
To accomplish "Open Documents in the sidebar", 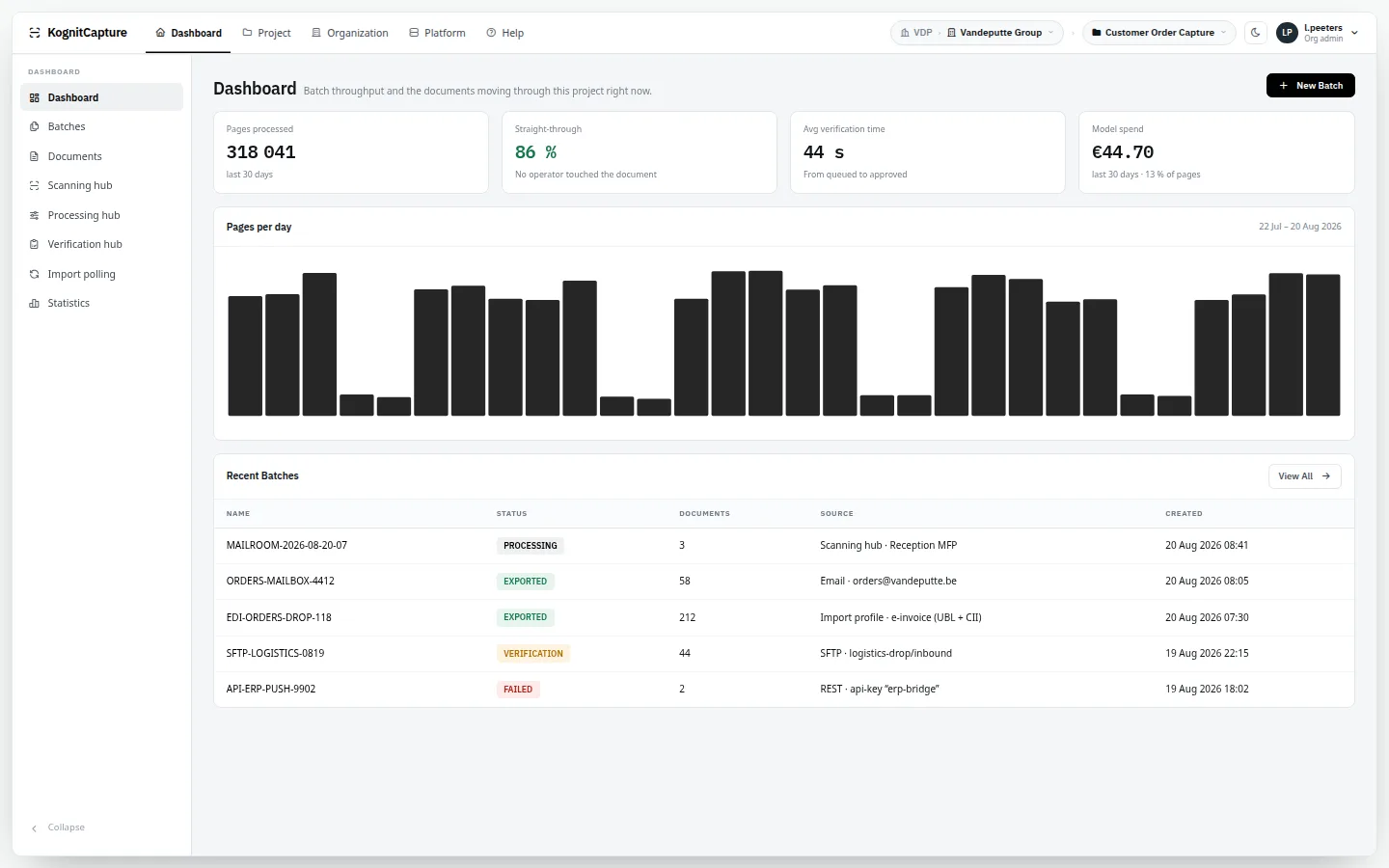I will tap(101, 156).
